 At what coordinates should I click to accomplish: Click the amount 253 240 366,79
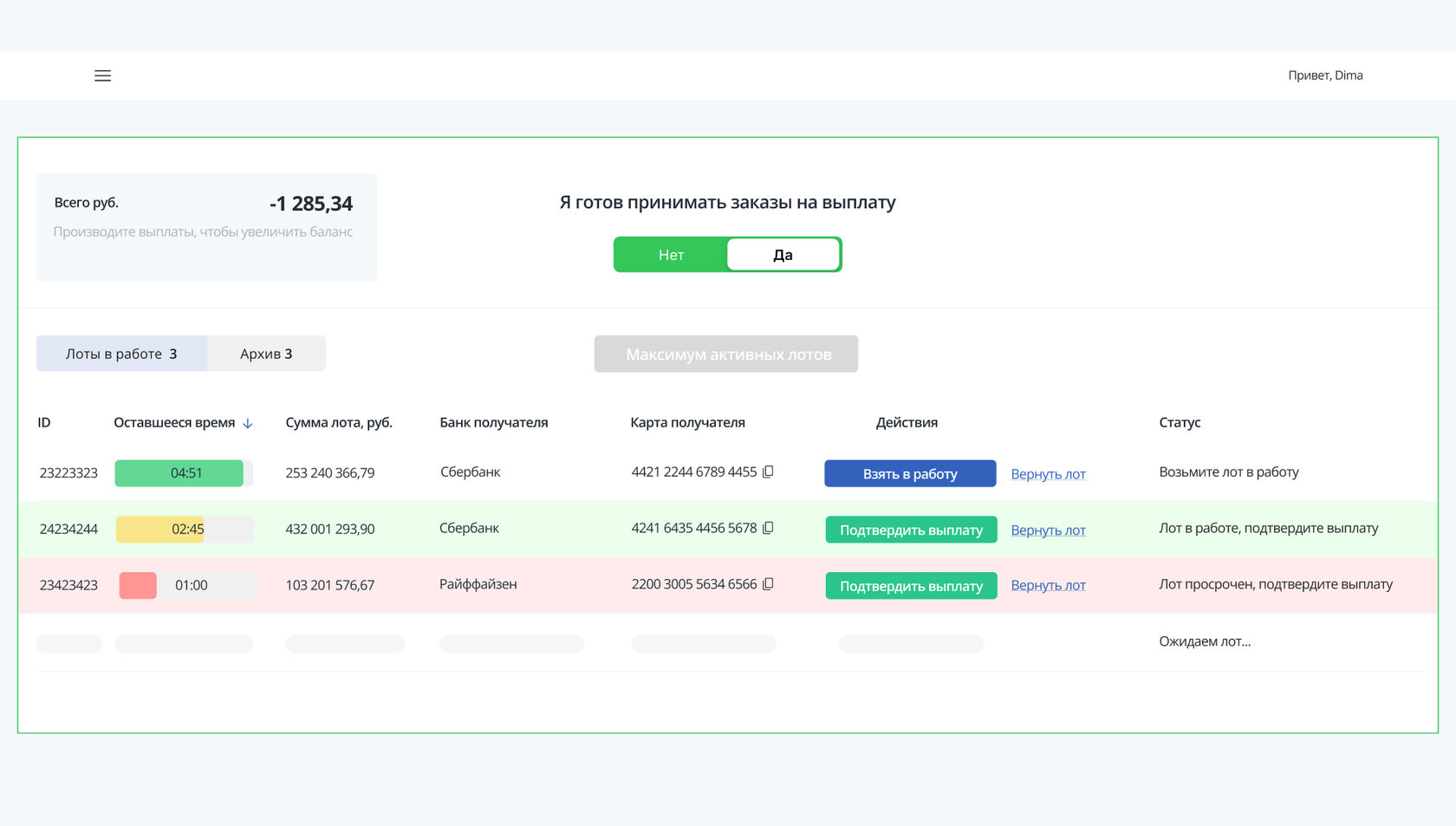[330, 473]
